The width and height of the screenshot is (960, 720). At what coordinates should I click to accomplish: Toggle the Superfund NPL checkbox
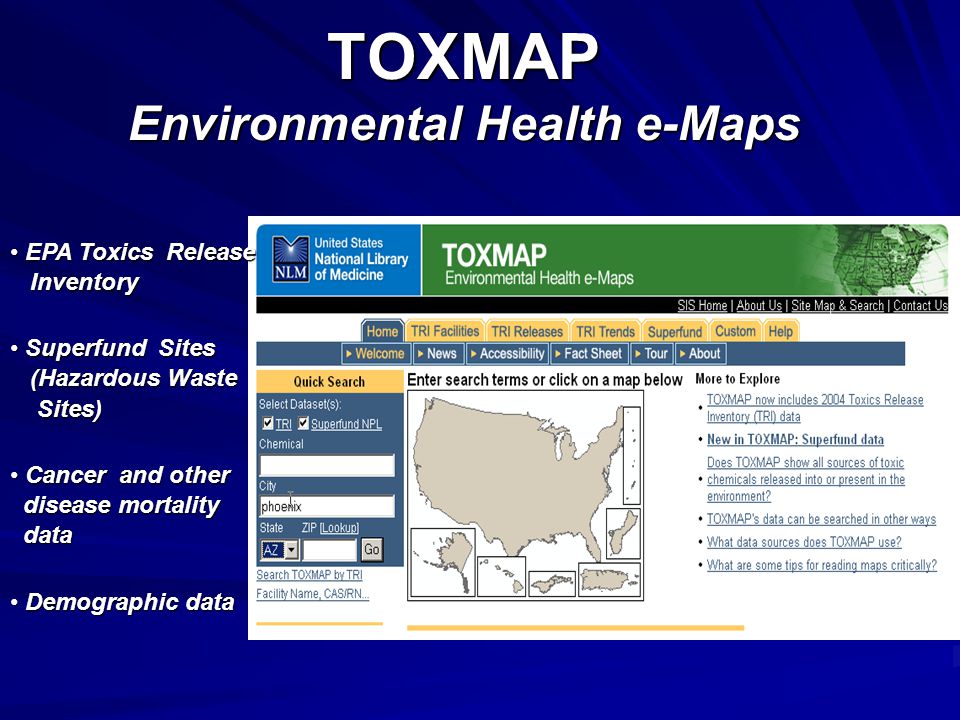(303, 423)
